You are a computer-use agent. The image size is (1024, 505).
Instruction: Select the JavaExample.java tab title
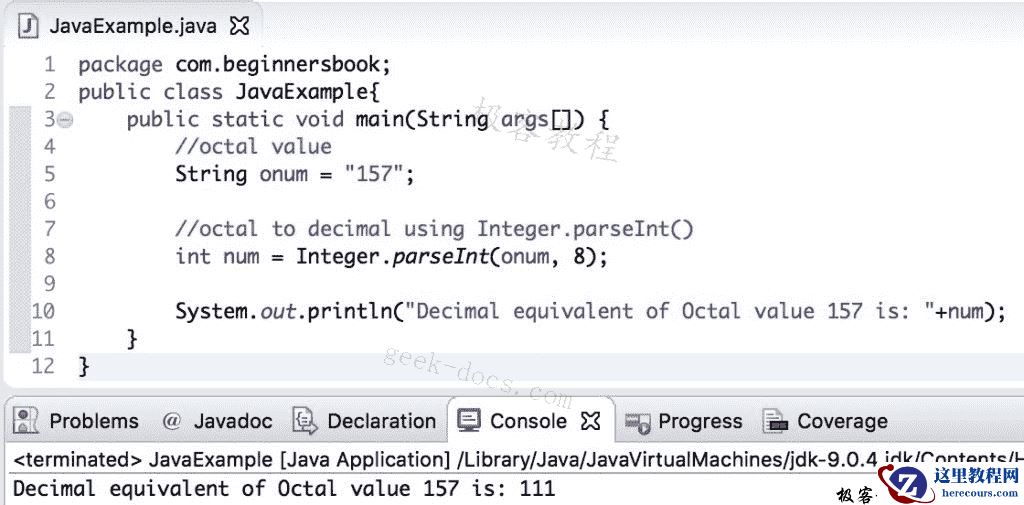tap(132, 26)
